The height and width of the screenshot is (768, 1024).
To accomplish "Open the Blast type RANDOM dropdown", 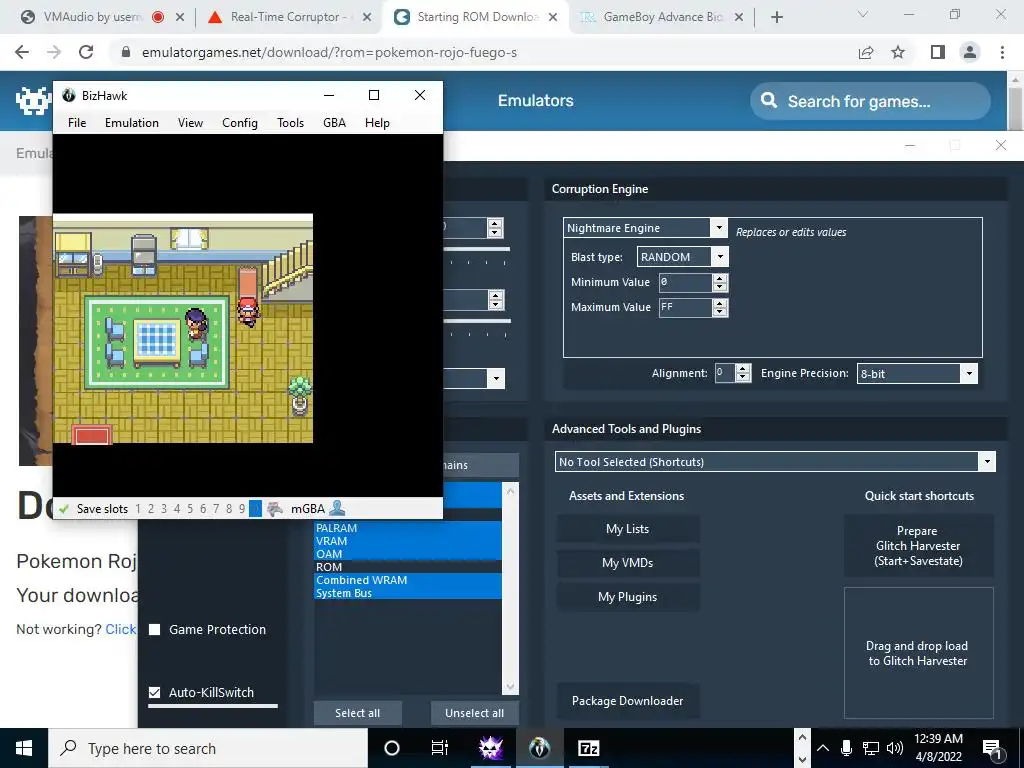I will (720, 257).
